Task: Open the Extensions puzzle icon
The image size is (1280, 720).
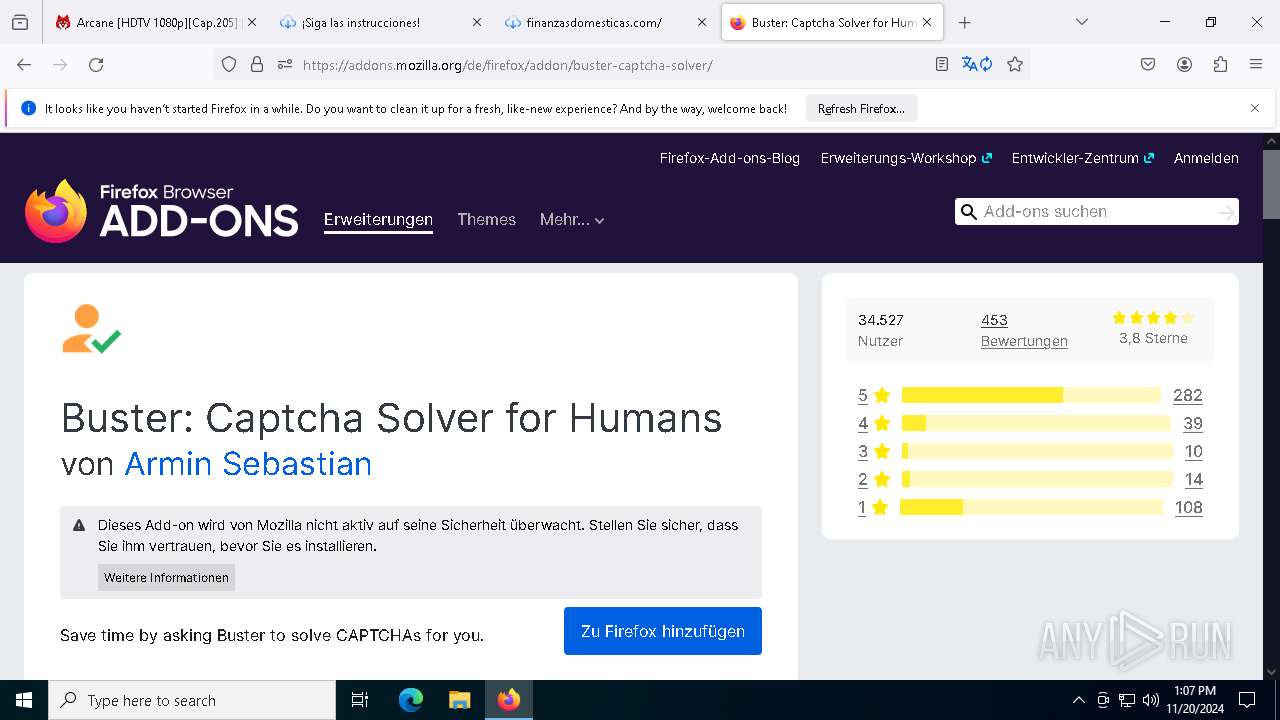Action: (1220, 65)
